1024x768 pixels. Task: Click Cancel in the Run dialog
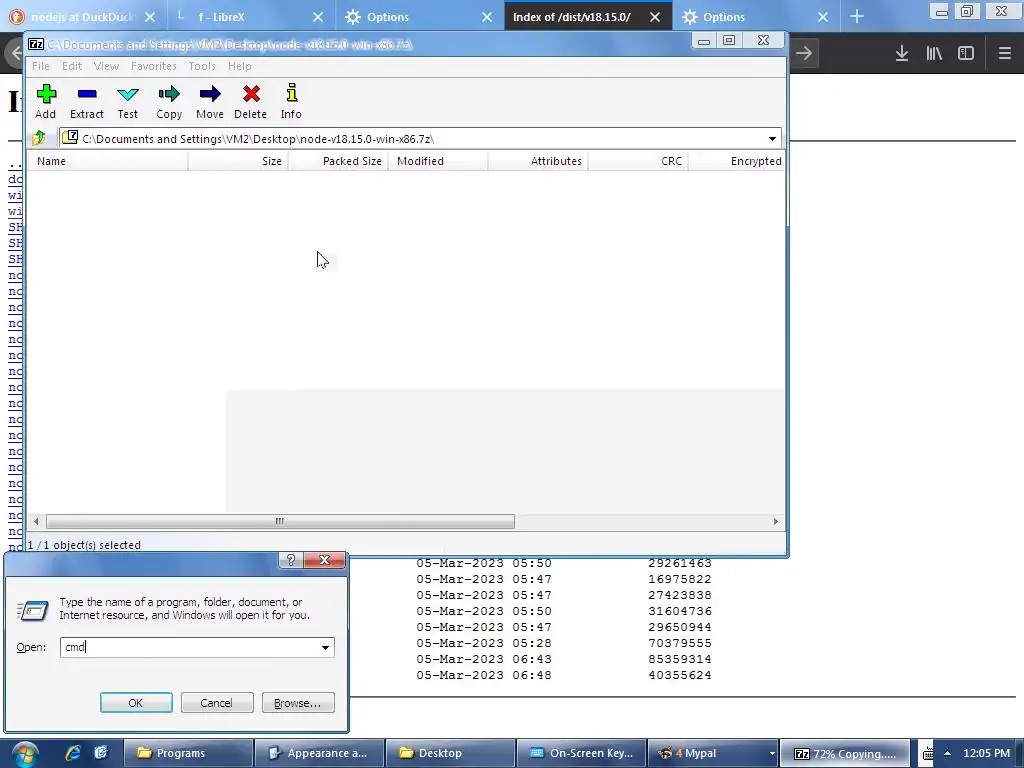point(217,703)
